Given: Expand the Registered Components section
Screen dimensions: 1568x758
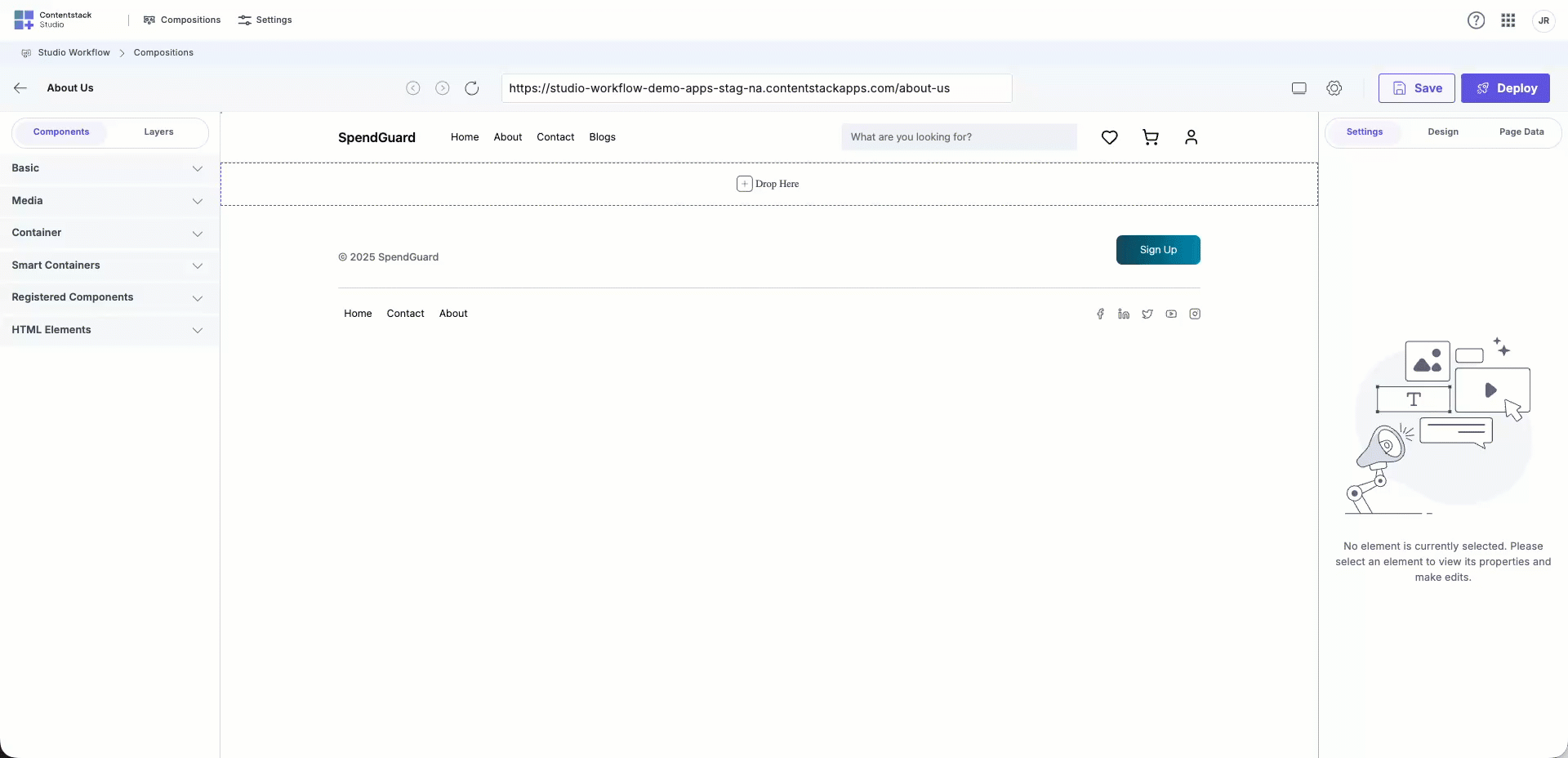Looking at the screenshot, I should click(109, 297).
